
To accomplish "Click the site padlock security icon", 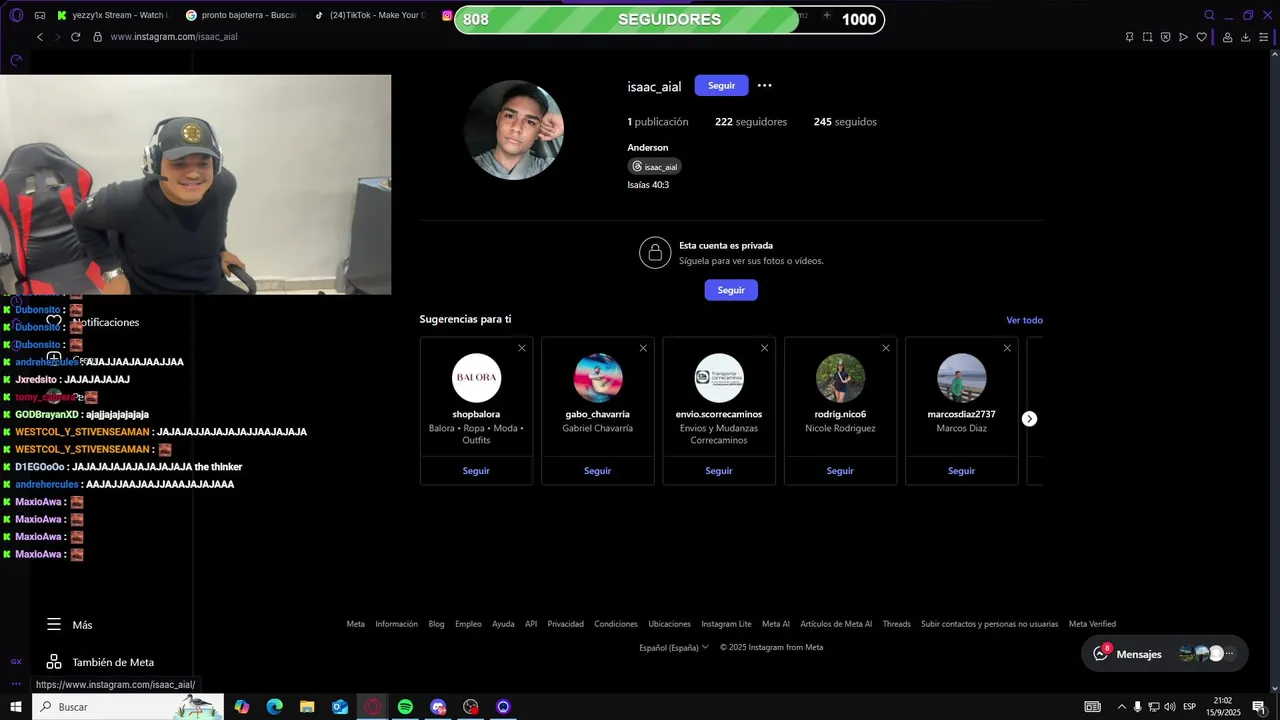I will tap(97, 37).
